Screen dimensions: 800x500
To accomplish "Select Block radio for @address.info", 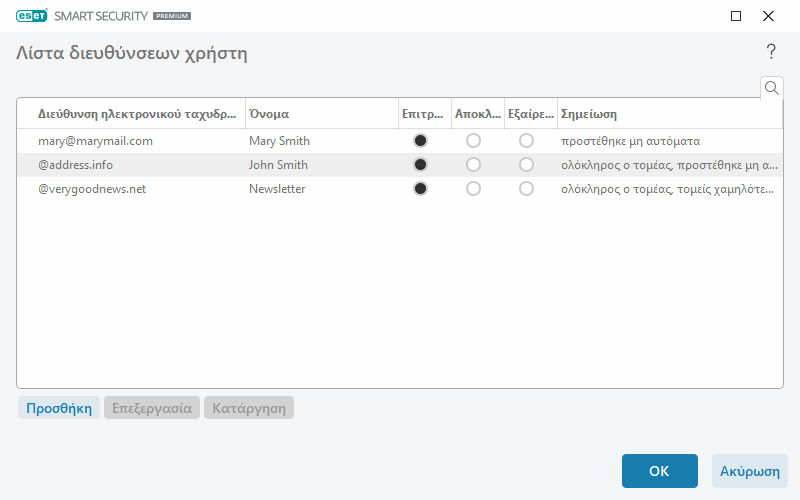I will coord(473,165).
